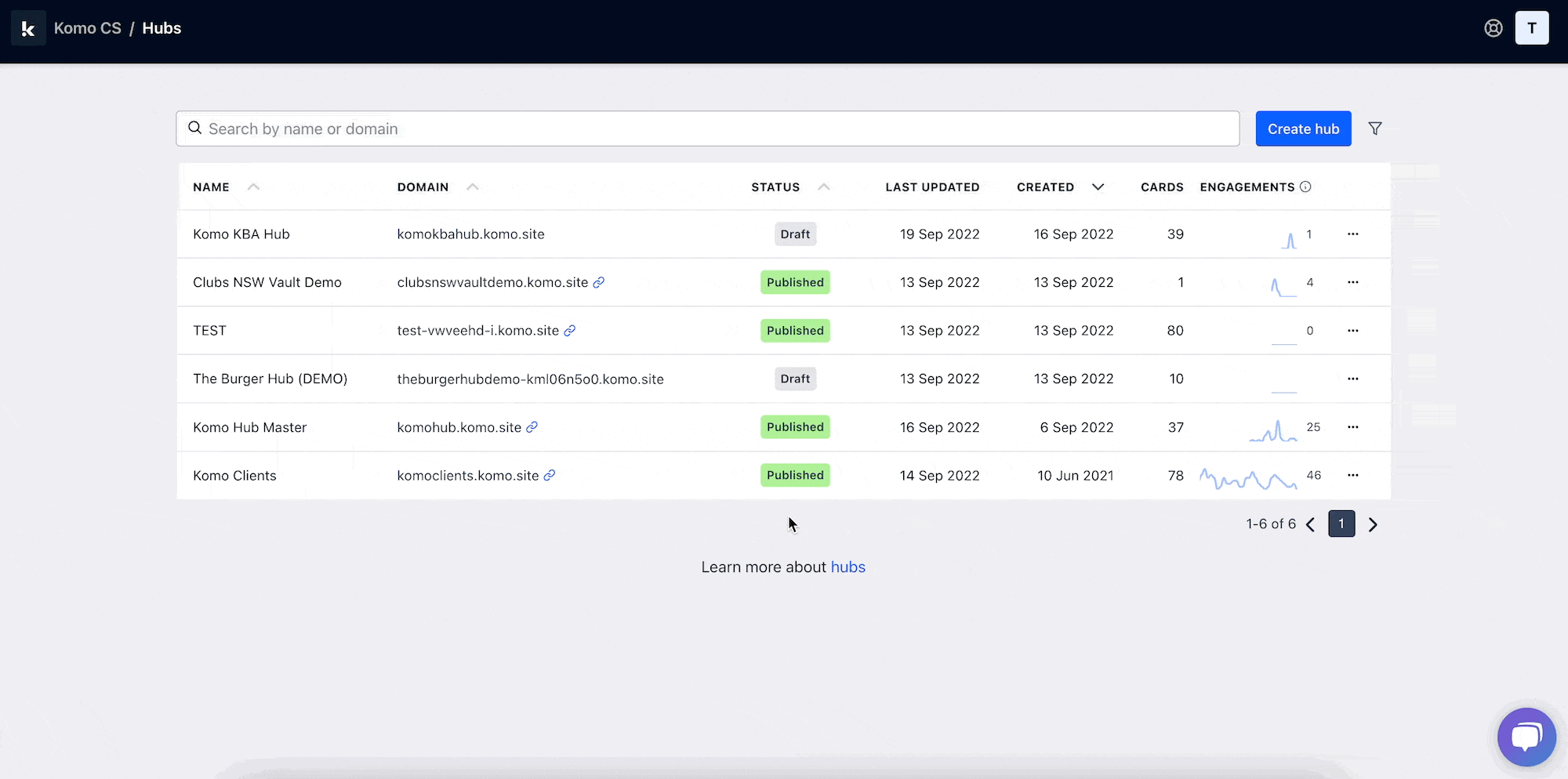Click the CREATED column header

1046,187
